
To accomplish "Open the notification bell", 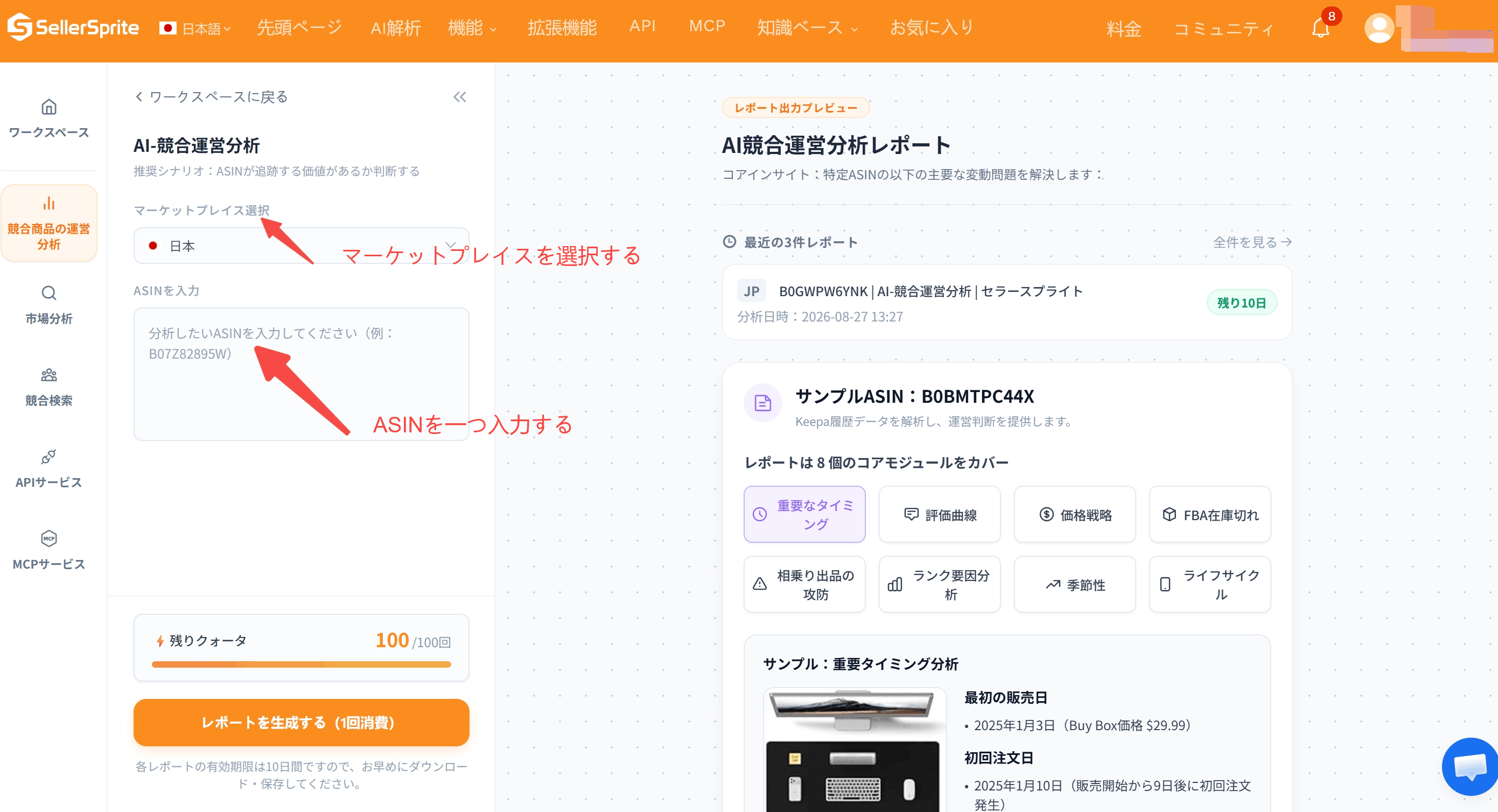I will click(1320, 27).
